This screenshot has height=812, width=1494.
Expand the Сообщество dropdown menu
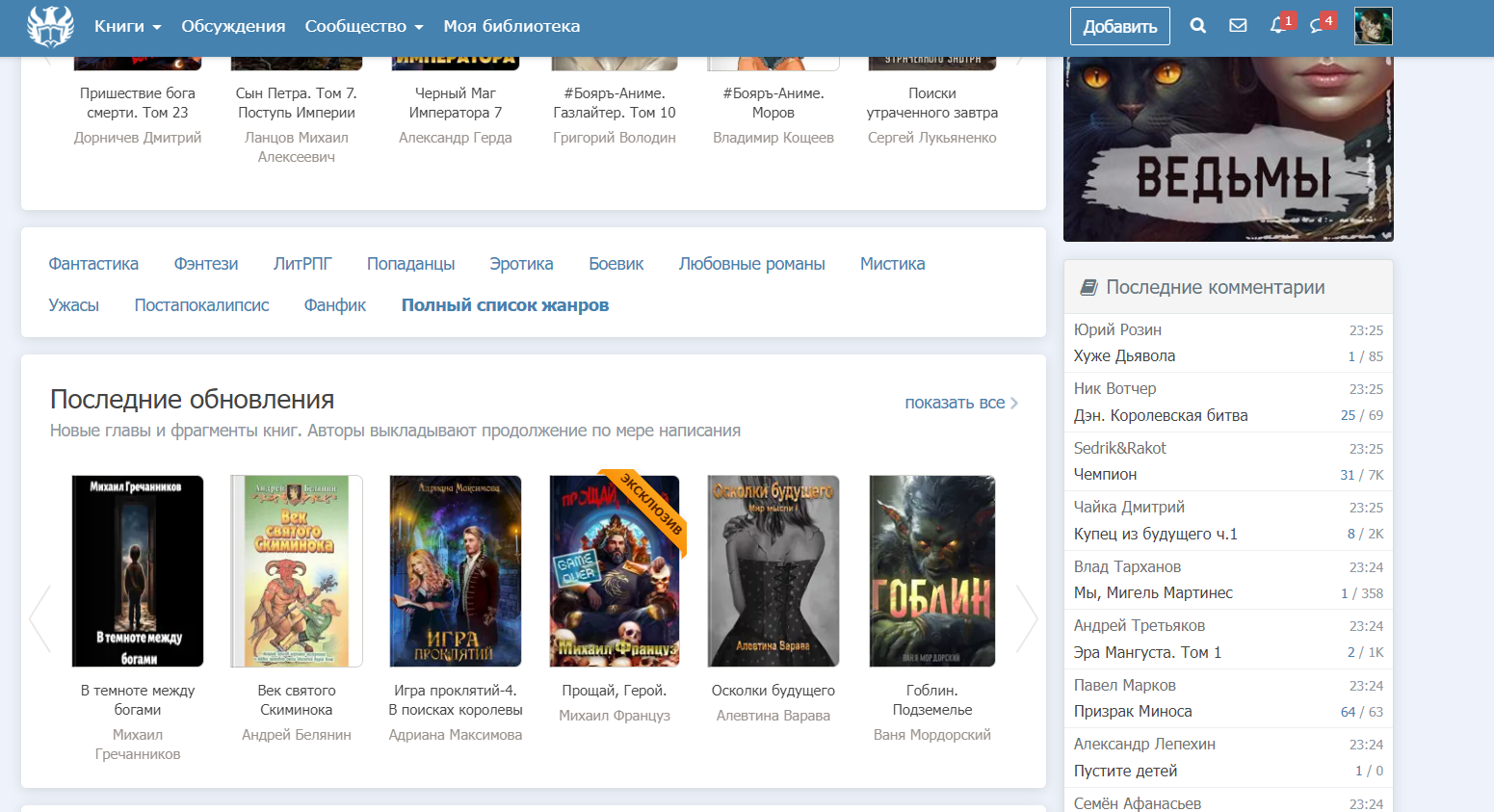point(364,26)
